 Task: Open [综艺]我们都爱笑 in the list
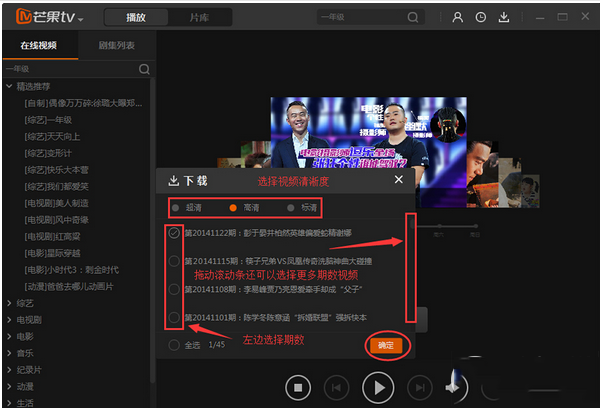tap(56, 187)
